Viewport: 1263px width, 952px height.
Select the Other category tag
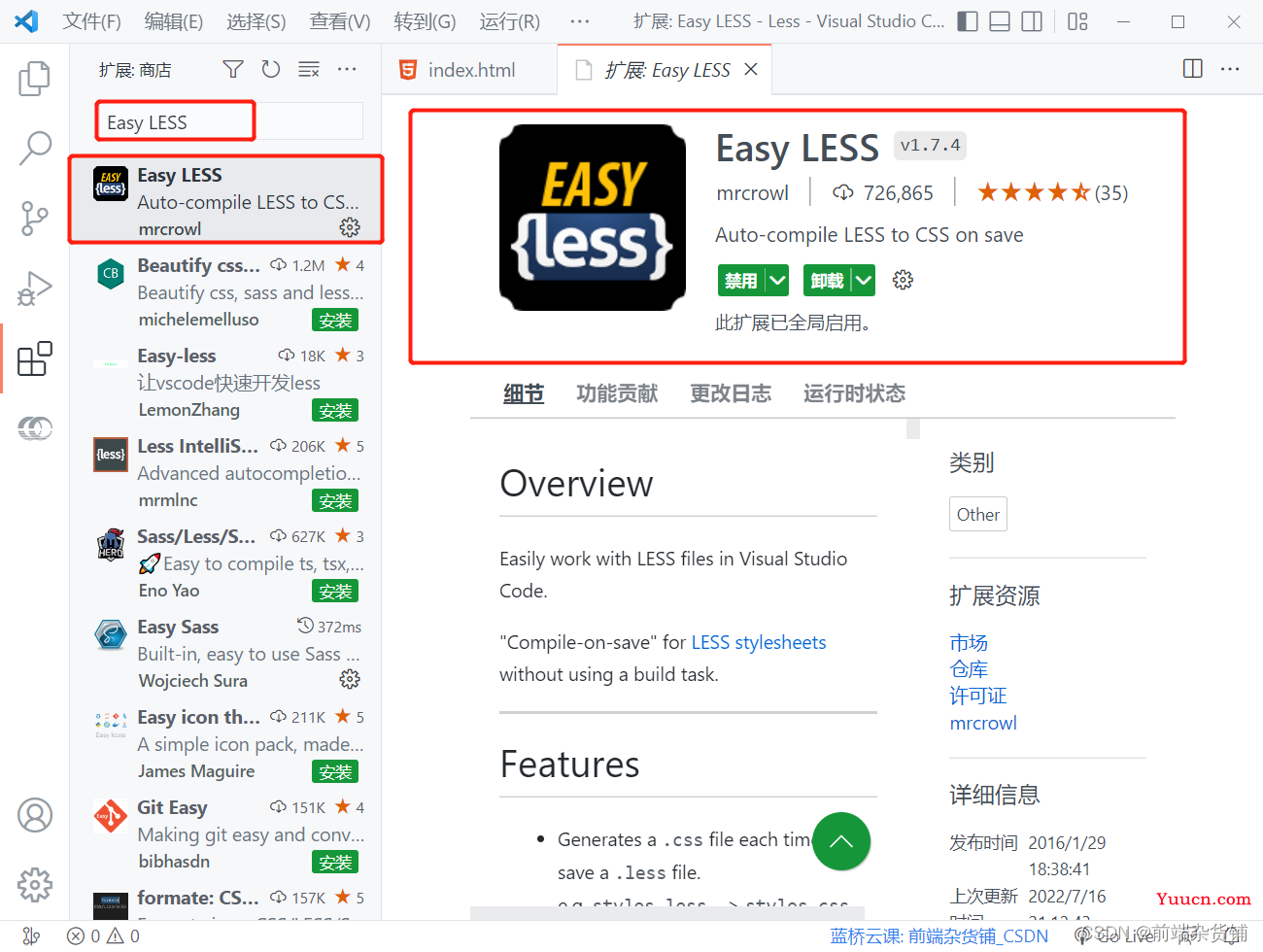(x=978, y=514)
